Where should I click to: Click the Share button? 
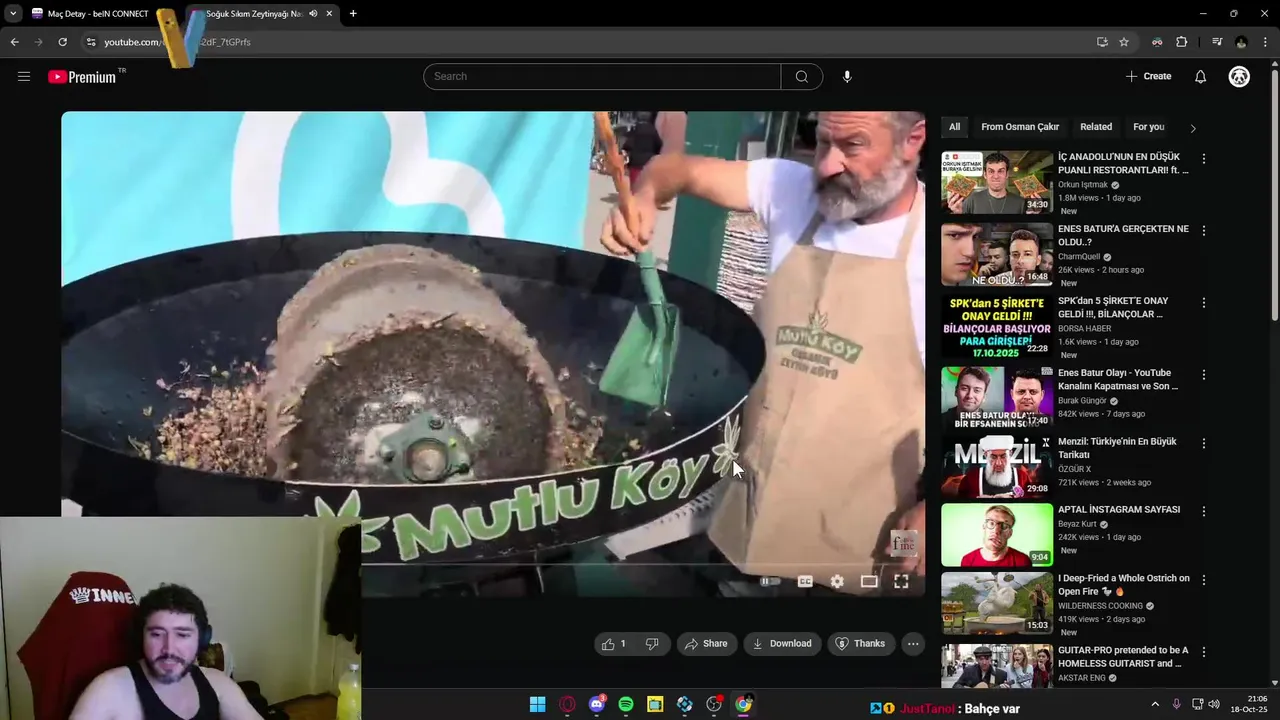pyautogui.click(x=706, y=644)
